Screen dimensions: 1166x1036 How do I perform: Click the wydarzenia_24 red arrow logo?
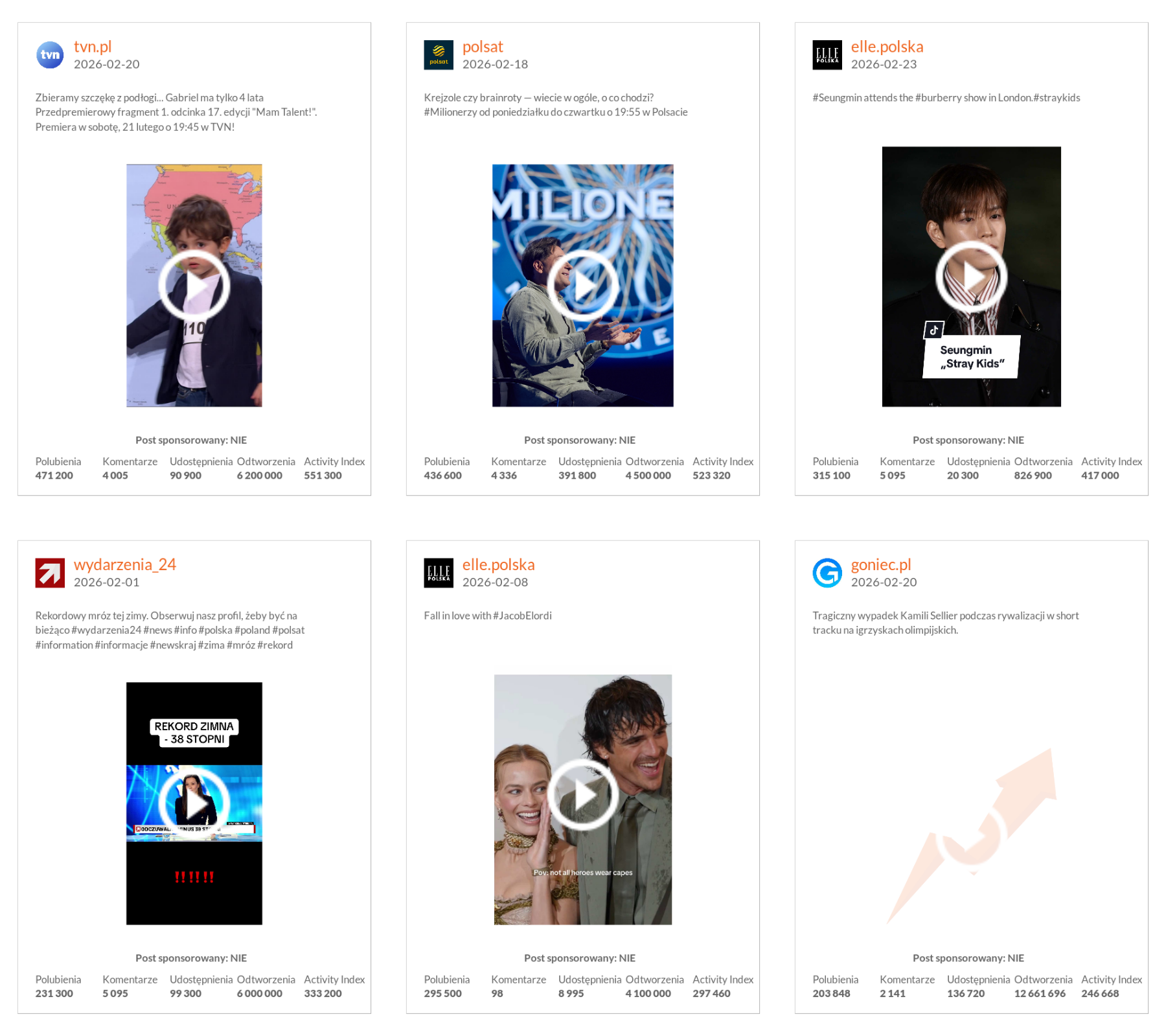[50, 573]
